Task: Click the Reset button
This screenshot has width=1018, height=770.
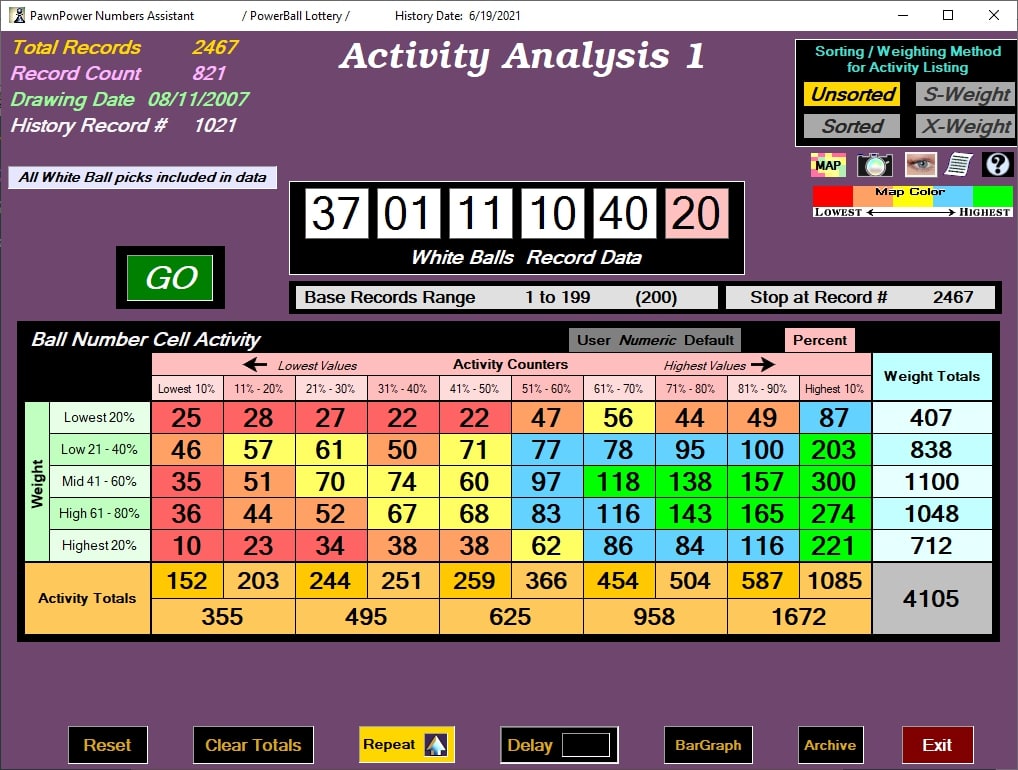Action: 107,744
